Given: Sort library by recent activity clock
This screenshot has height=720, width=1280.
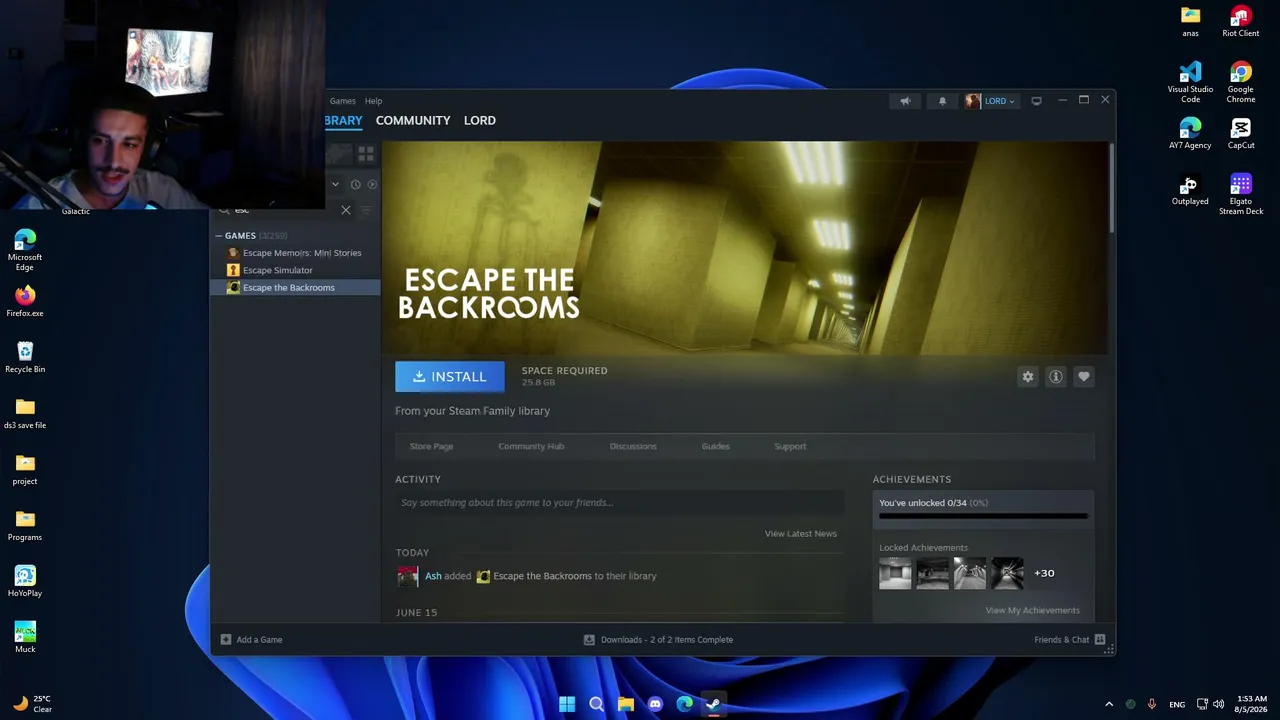Looking at the screenshot, I should (x=355, y=184).
